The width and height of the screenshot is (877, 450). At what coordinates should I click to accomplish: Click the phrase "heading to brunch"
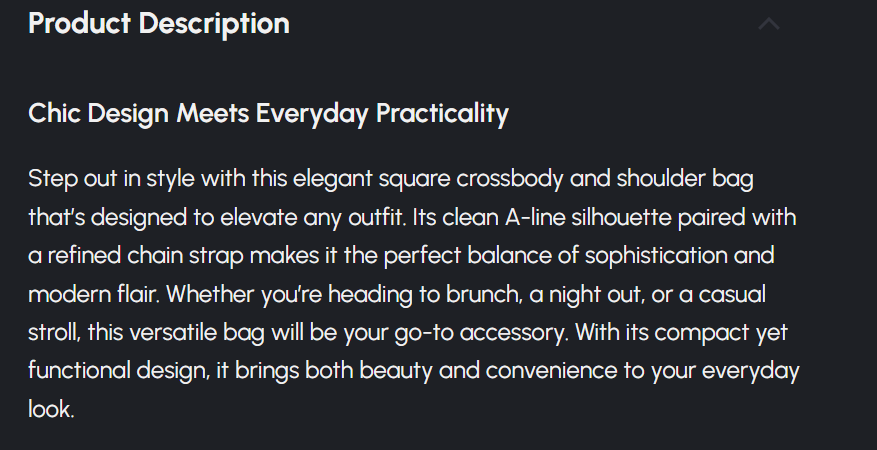(x=388, y=294)
